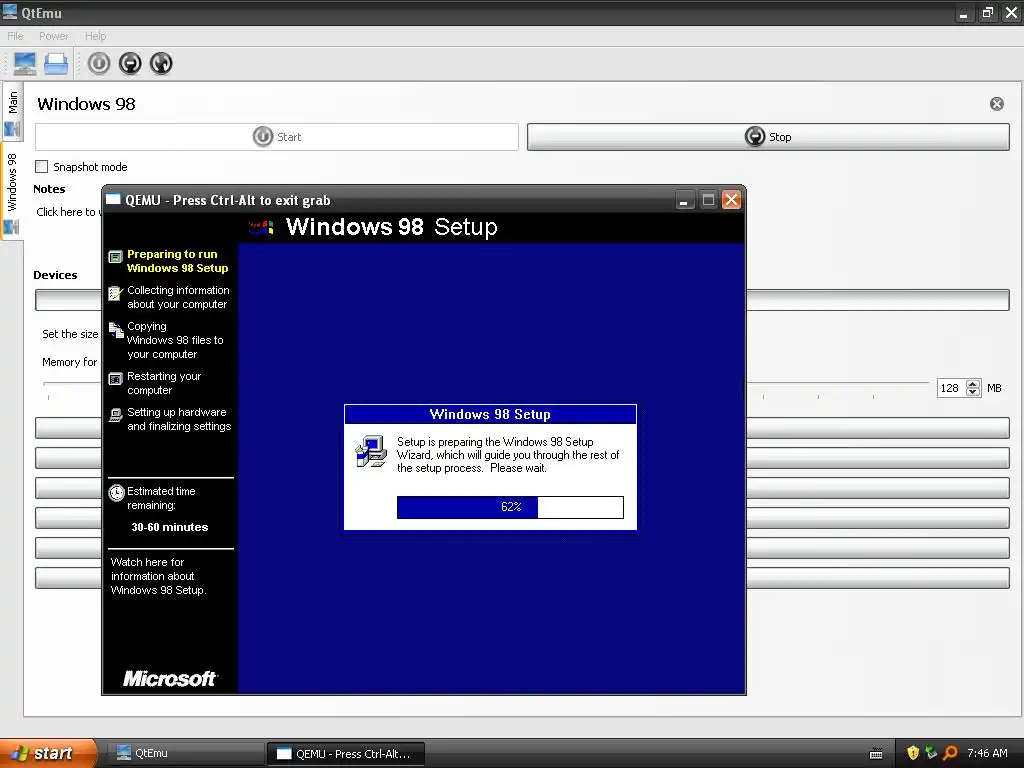Click the Devices section heading
This screenshot has width=1024, height=768.
56,275
